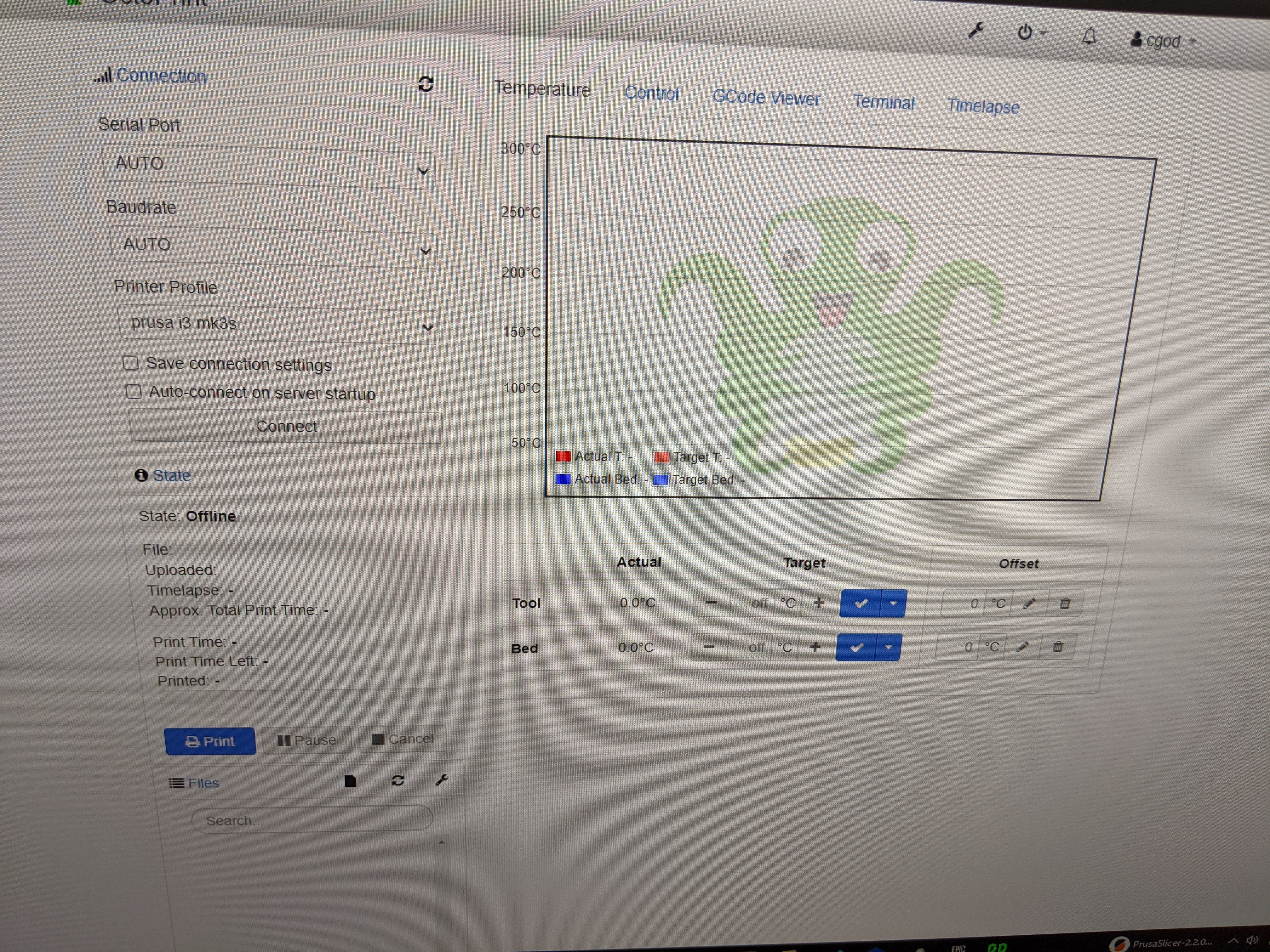Viewport: 1270px width, 952px height.
Task: Open the cgod user menu
Action: point(1163,41)
